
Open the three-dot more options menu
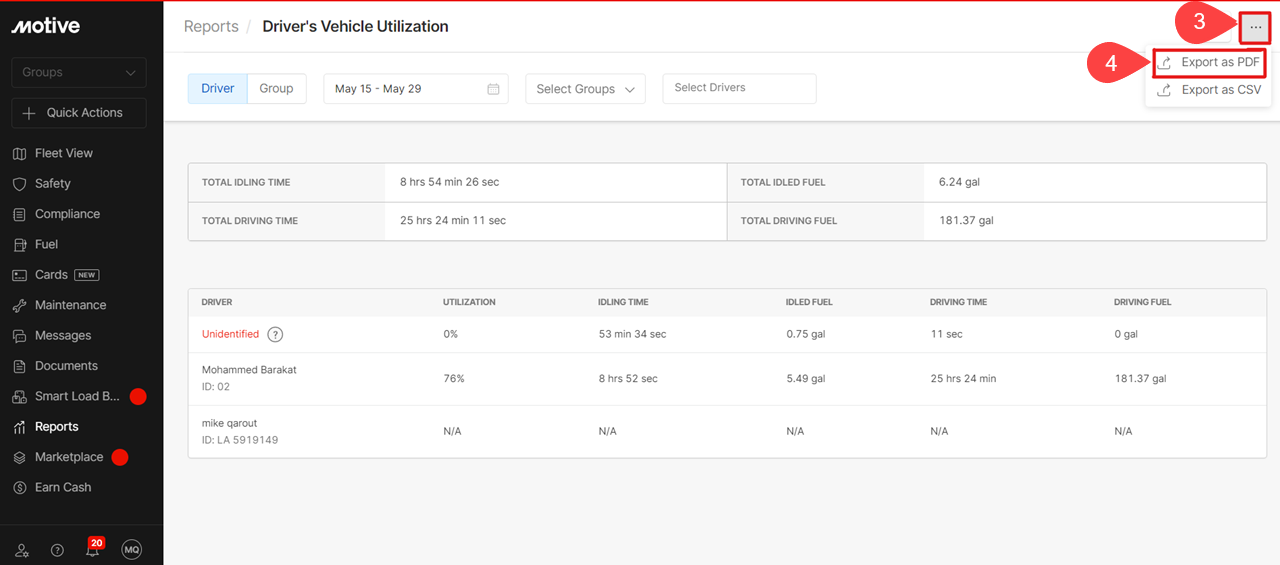(1255, 27)
